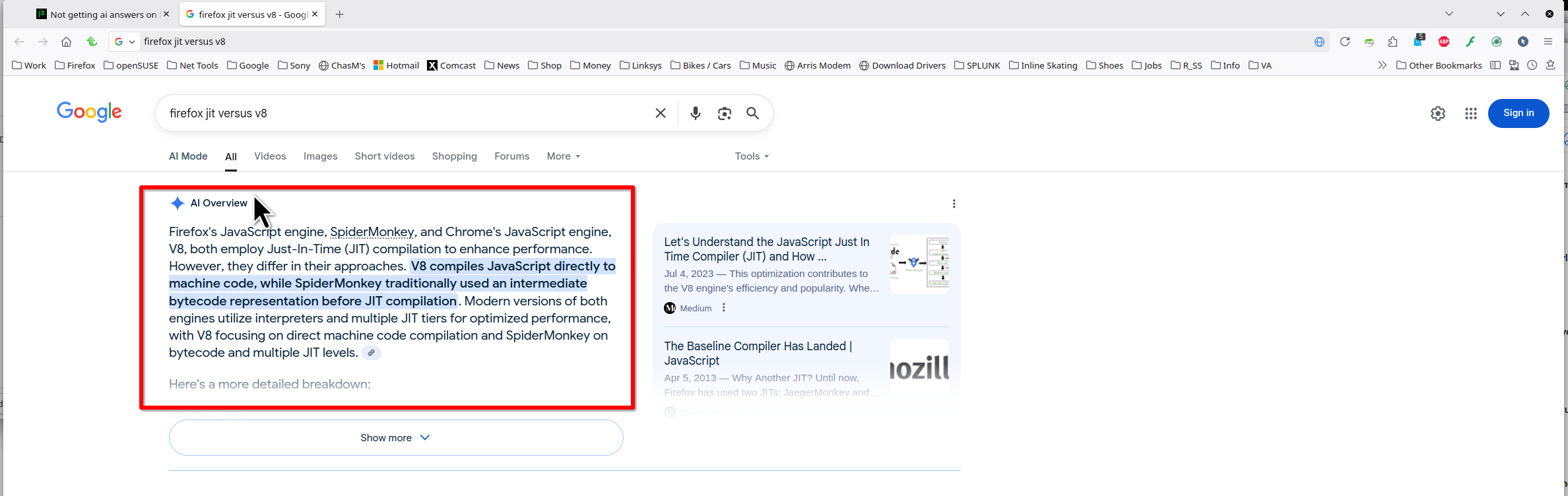Open the Tools dropdown
This screenshot has width=1568, height=496.
(x=752, y=156)
